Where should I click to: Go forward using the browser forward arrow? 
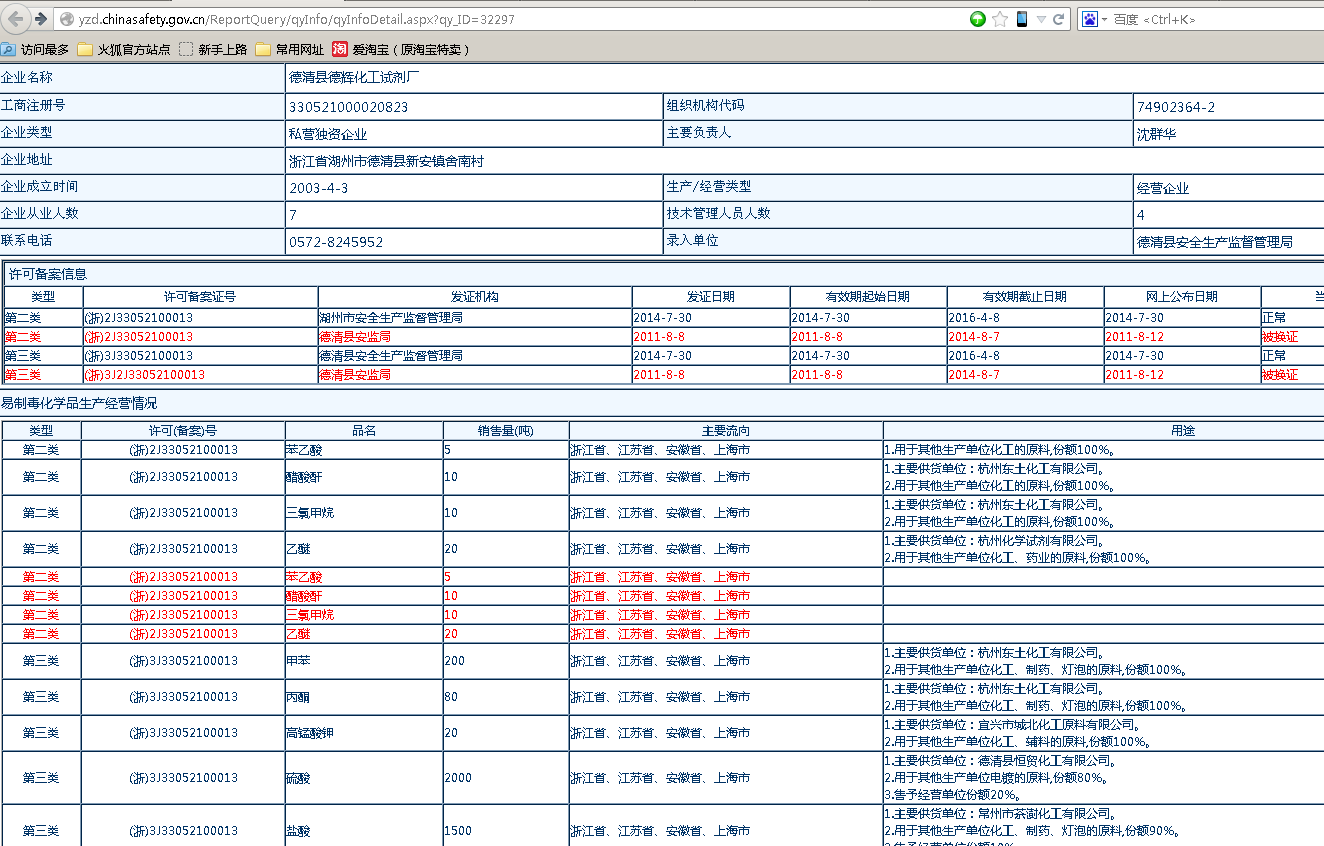(41, 19)
